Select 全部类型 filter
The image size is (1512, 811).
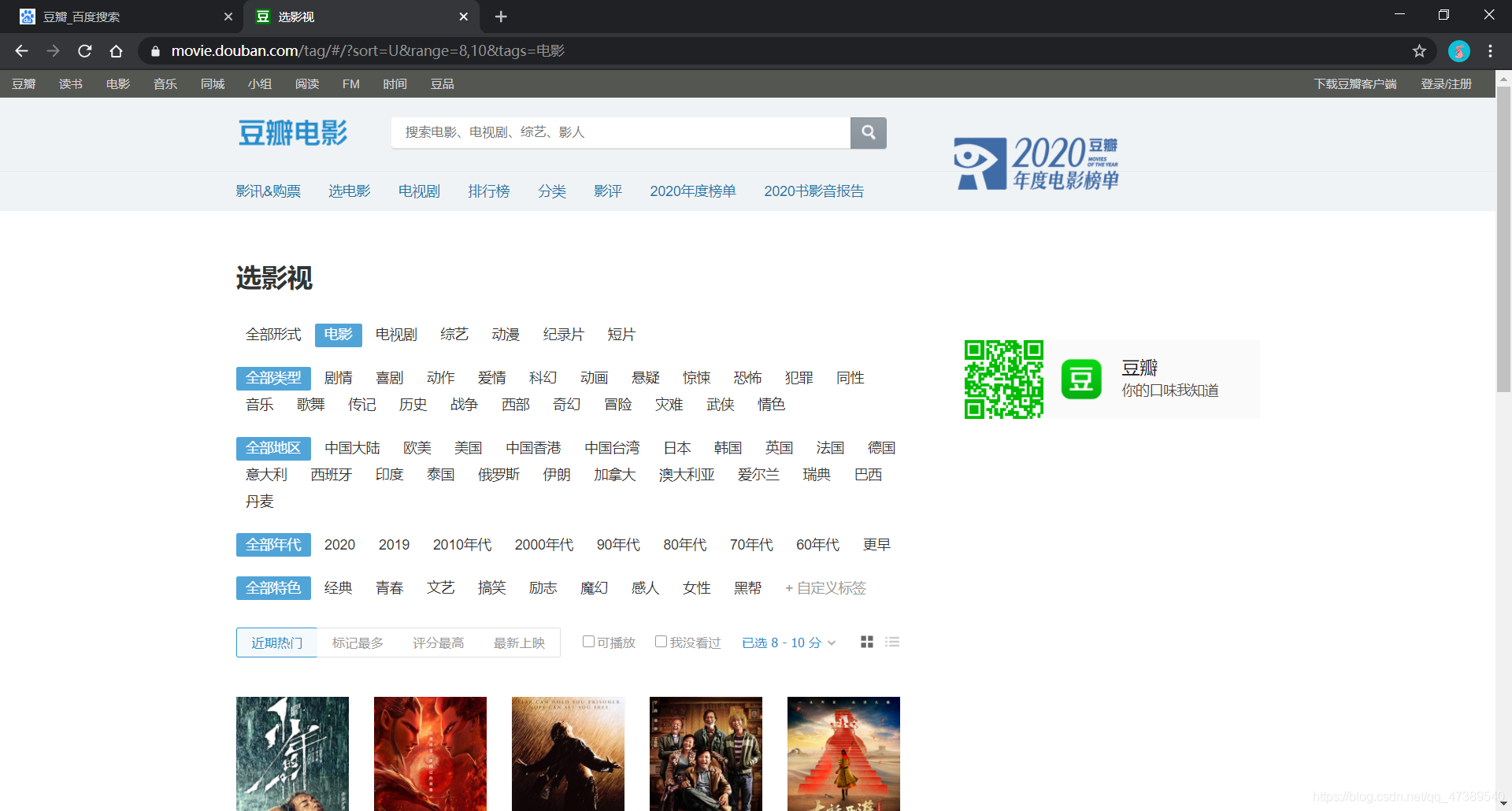coord(273,378)
